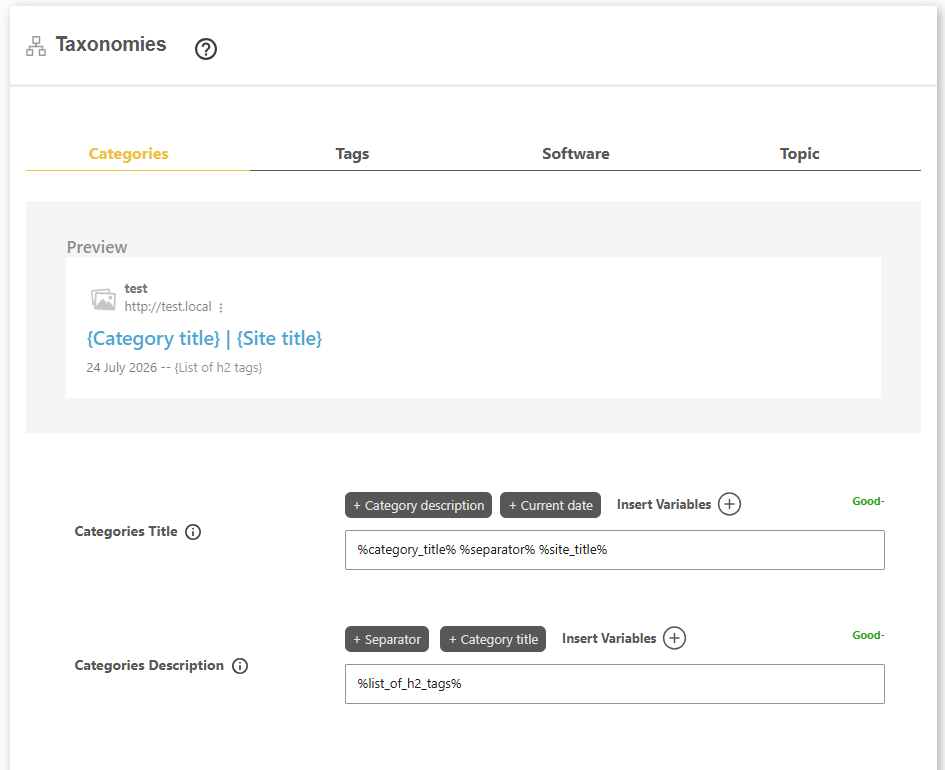The image size is (945, 770).
Task: Click the Taxonomies page heading
Action: 111,45
